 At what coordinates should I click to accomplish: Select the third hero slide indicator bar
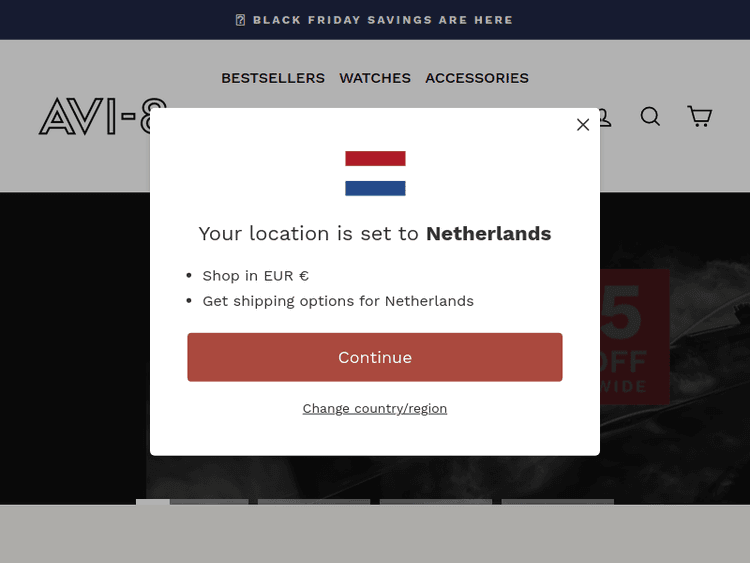[436, 501]
